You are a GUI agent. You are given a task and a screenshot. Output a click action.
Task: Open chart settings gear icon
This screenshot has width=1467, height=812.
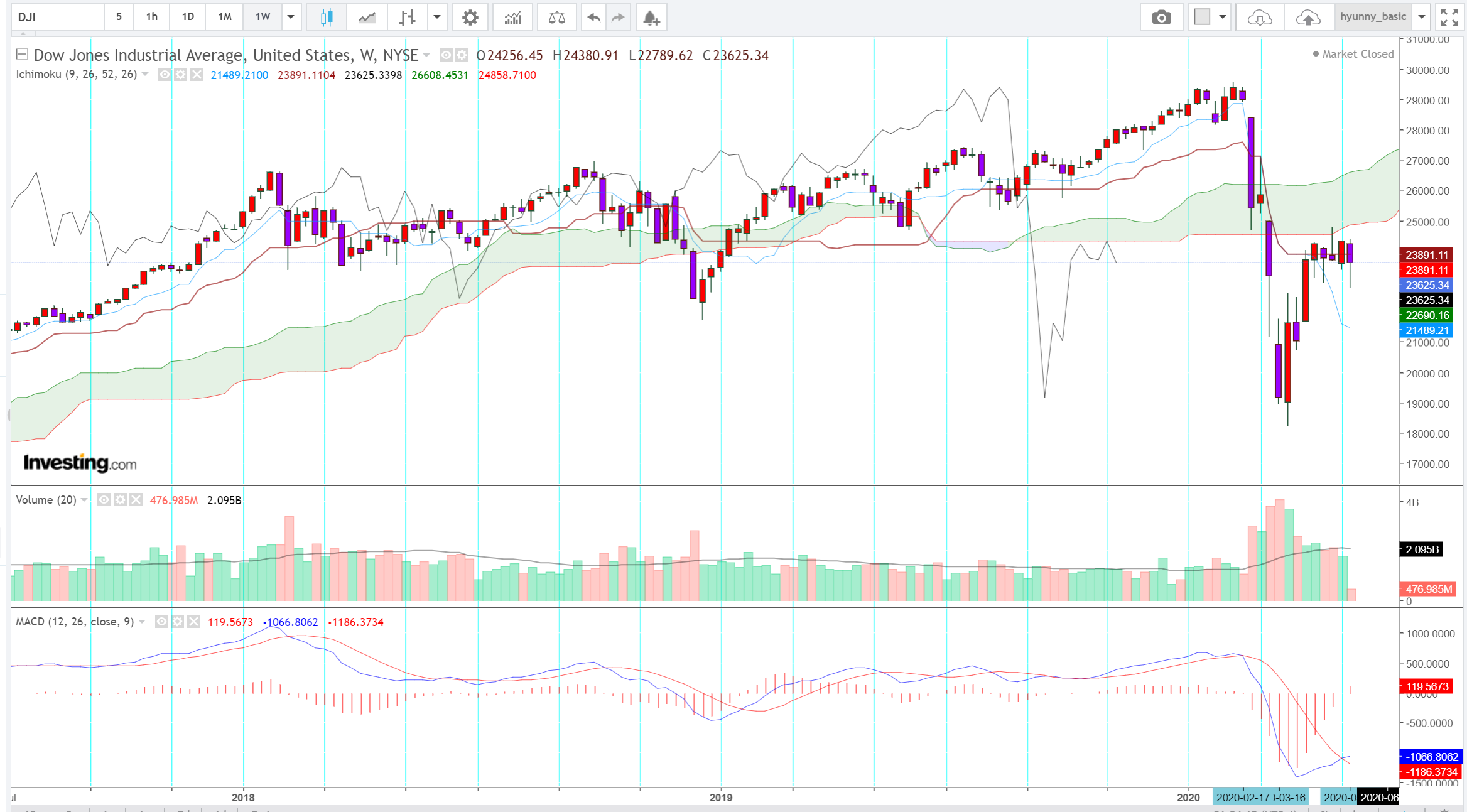[470, 17]
